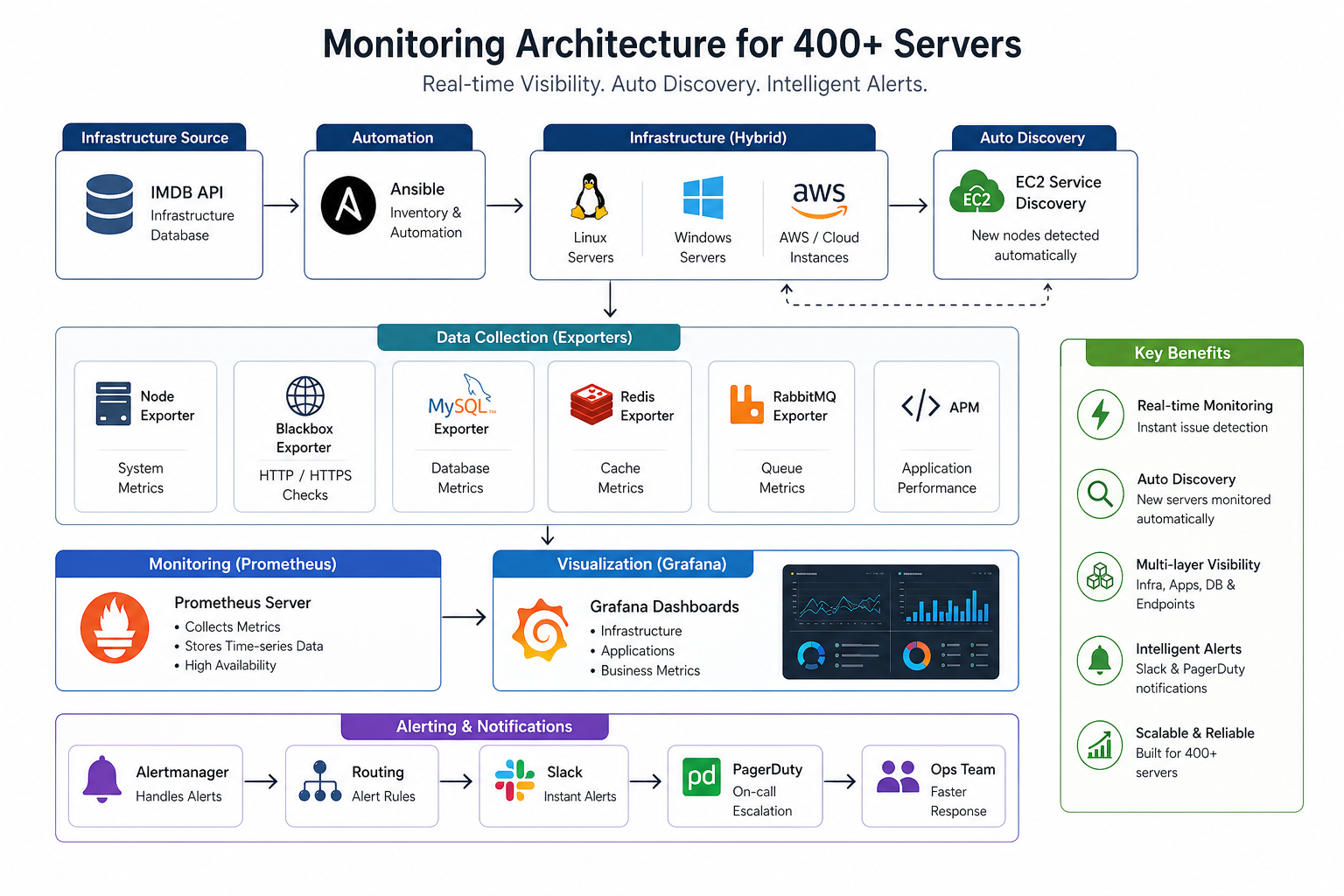1344x896 pixels.
Task: Click 'Stores Time-series Data' bullet
Action: (254, 646)
